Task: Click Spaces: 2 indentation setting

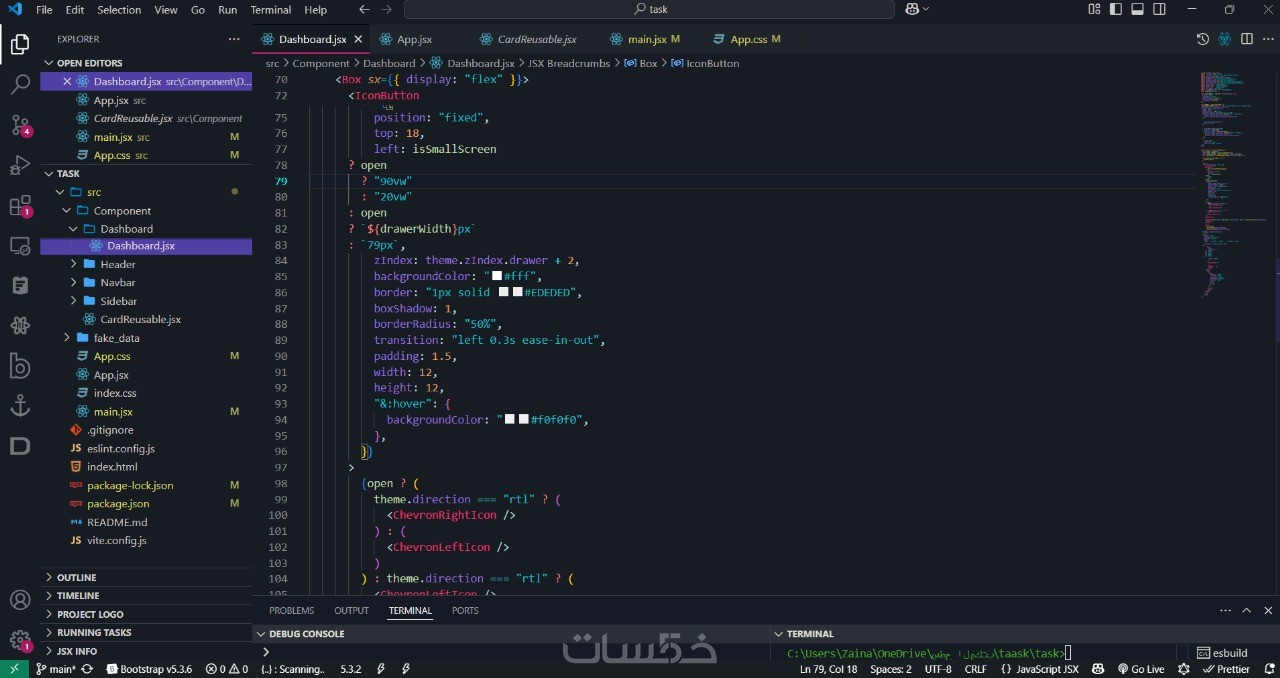Action: click(891, 669)
